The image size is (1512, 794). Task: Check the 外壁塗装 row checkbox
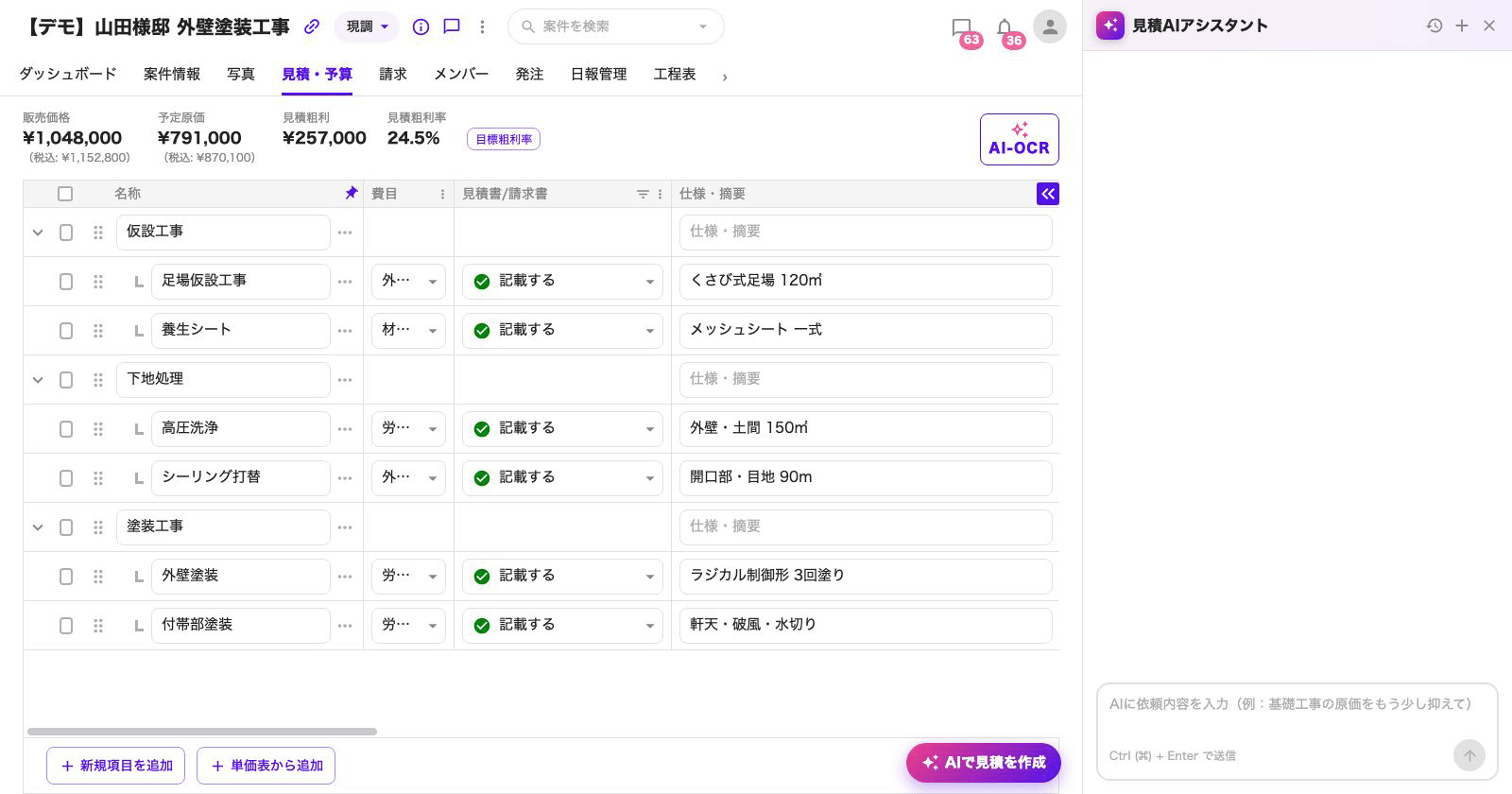point(66,577)
